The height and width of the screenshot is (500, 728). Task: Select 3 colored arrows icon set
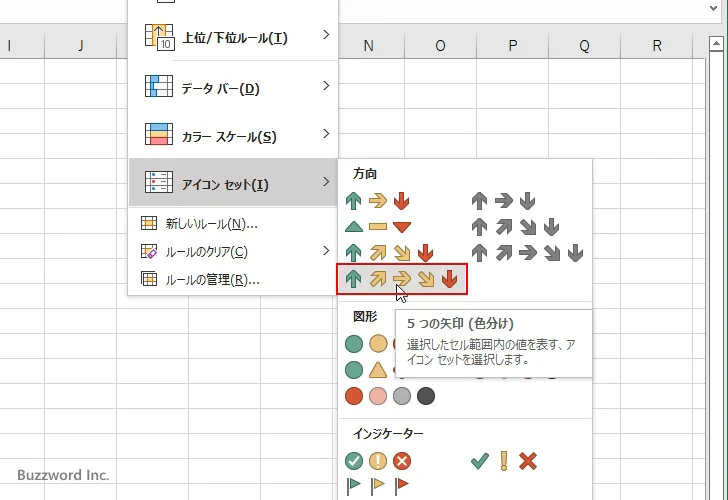coord(377,201)
